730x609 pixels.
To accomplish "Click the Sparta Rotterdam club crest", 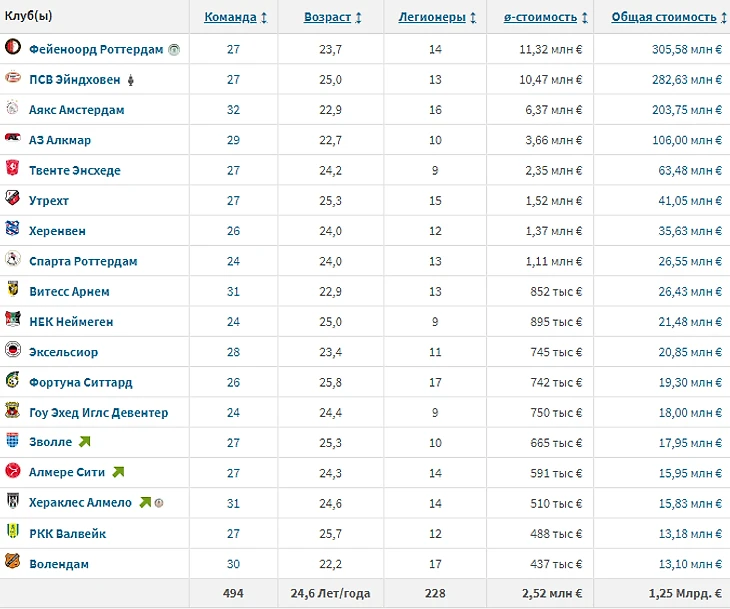I will (x=13, y=258).
